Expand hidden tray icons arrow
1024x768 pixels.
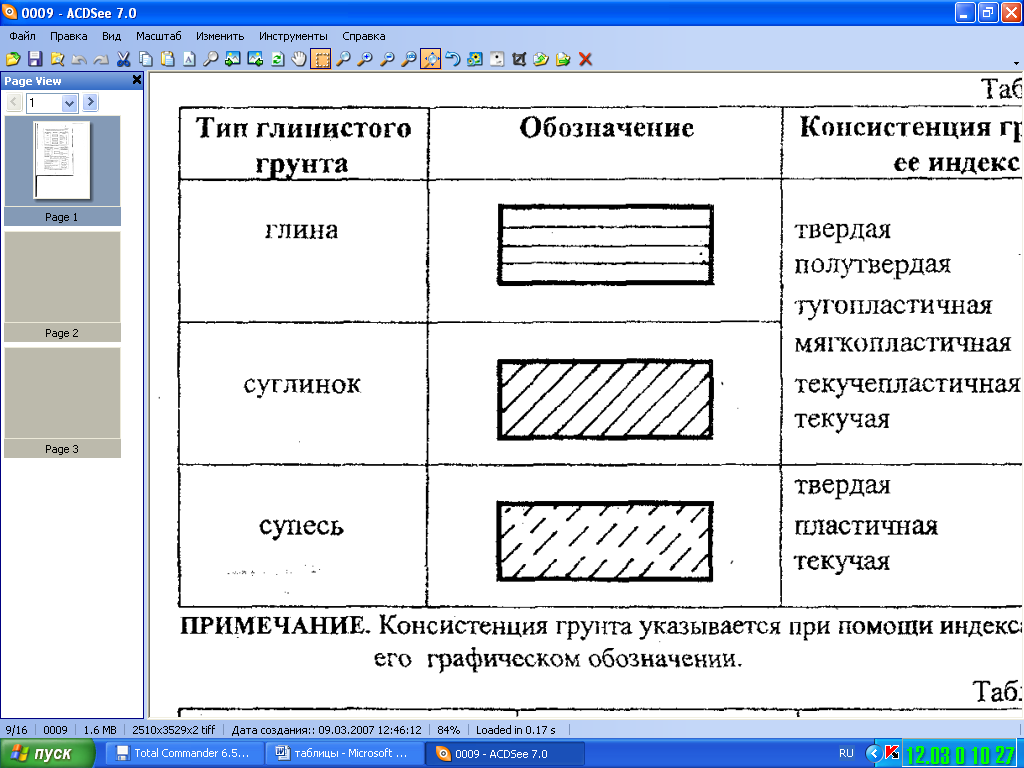(x=873, y=753)
